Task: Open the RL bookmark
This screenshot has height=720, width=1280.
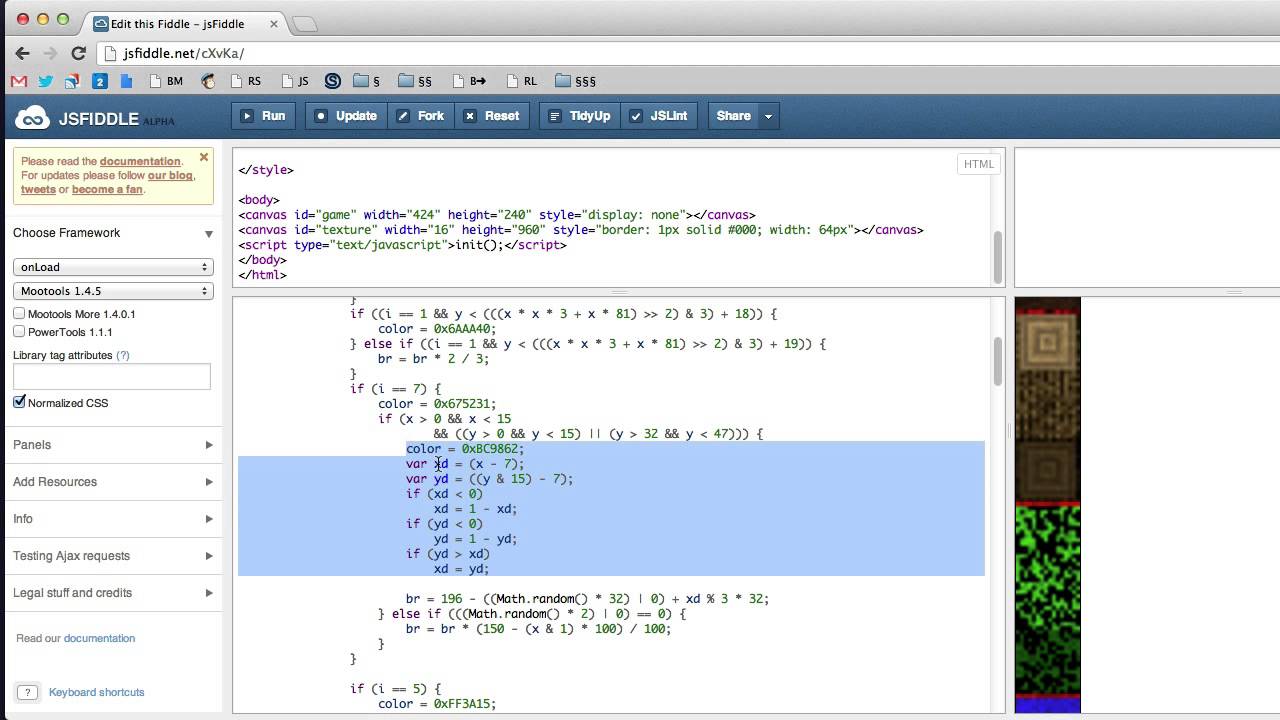Action: coord(522,81)
